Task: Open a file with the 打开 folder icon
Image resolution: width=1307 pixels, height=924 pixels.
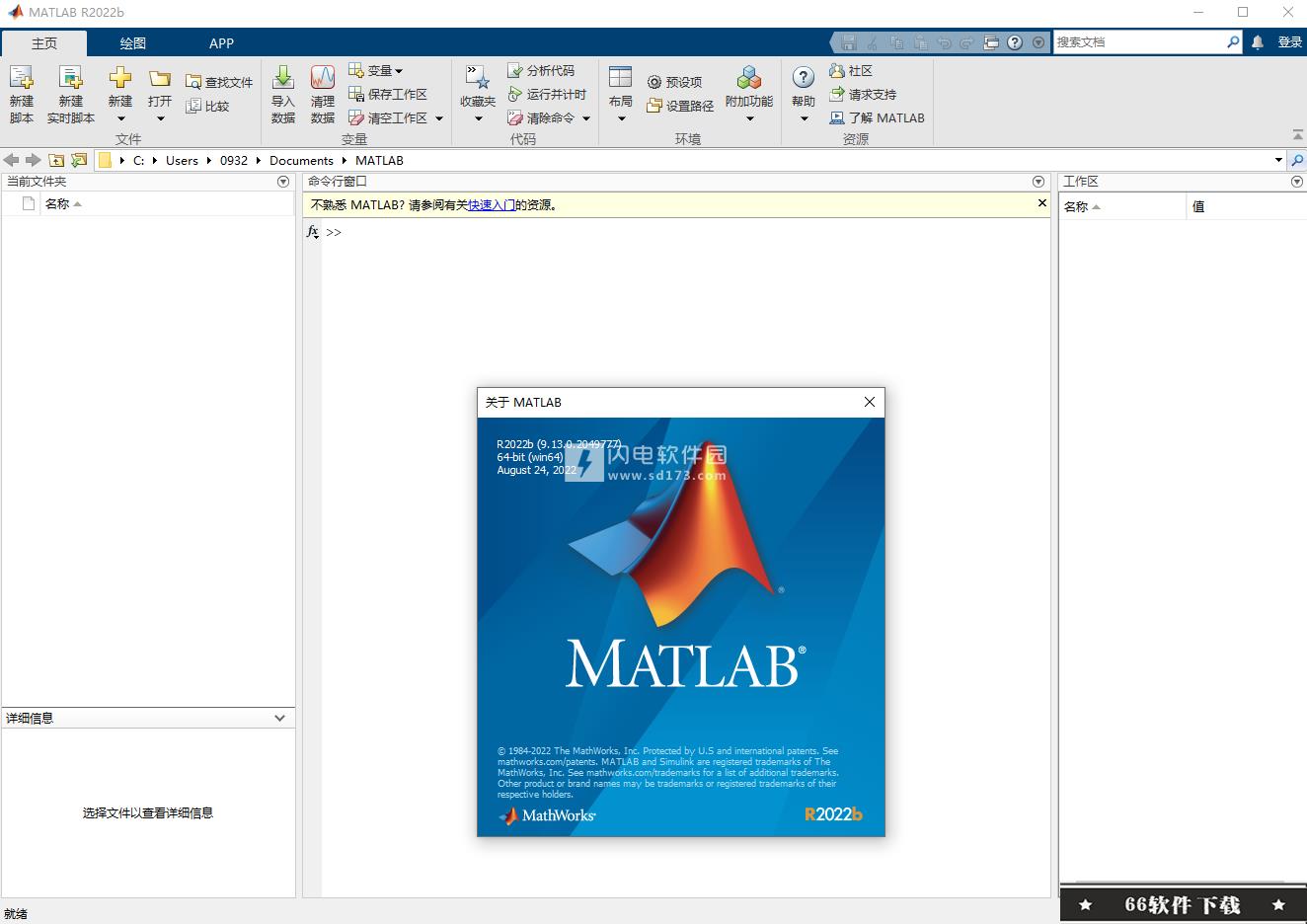Action: (x=160, y=78)
